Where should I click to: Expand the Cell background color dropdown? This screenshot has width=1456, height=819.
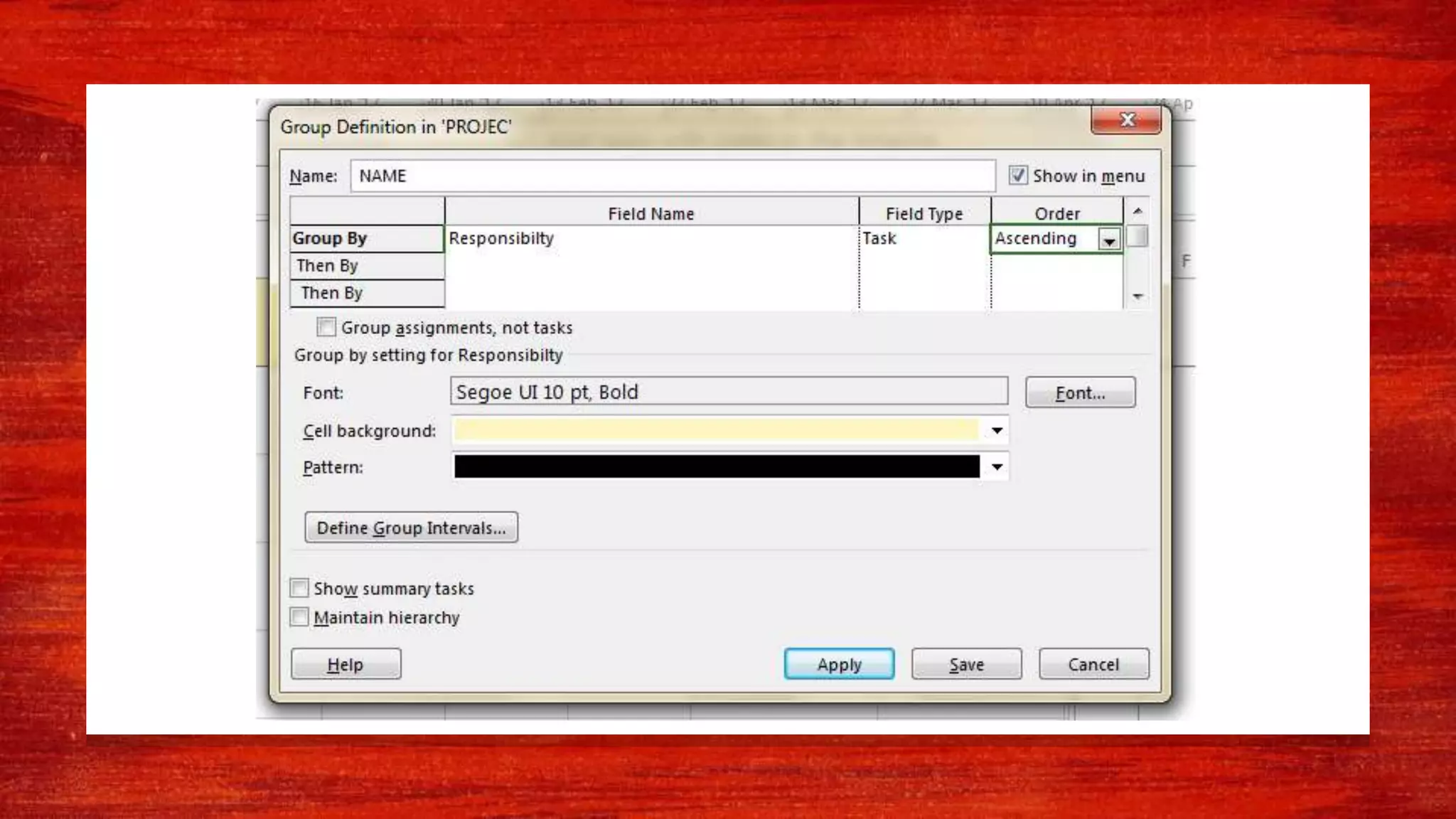pos(997,430)
